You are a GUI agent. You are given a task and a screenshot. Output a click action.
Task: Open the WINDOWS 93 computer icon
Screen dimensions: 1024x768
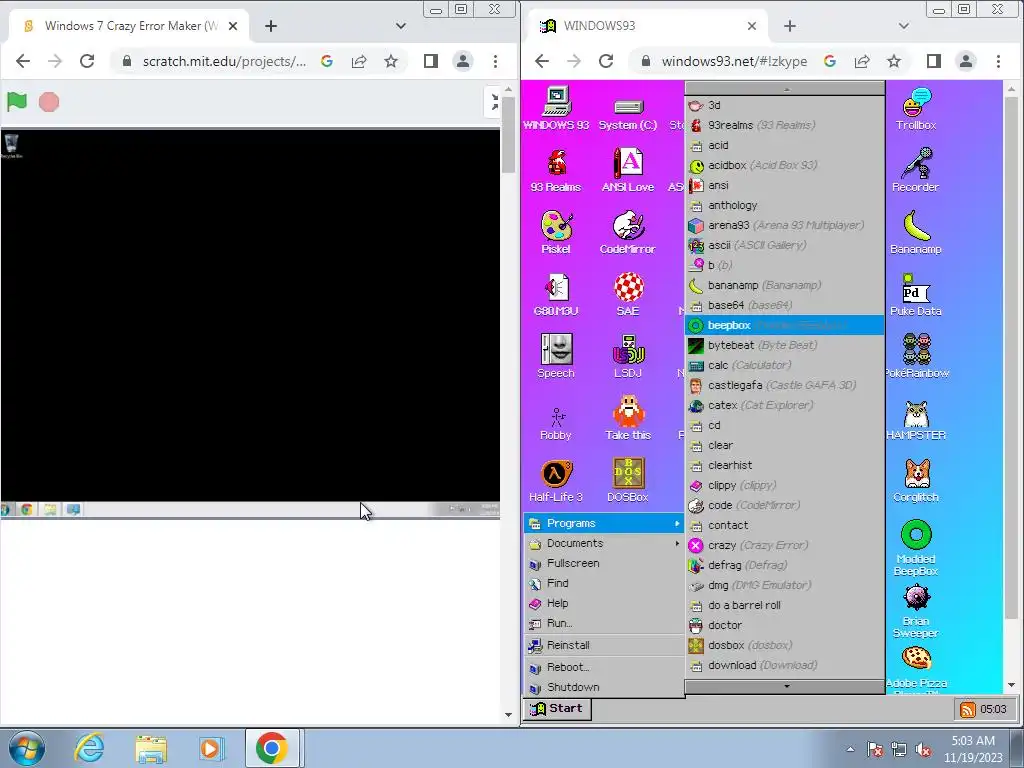tap(556, 109)
